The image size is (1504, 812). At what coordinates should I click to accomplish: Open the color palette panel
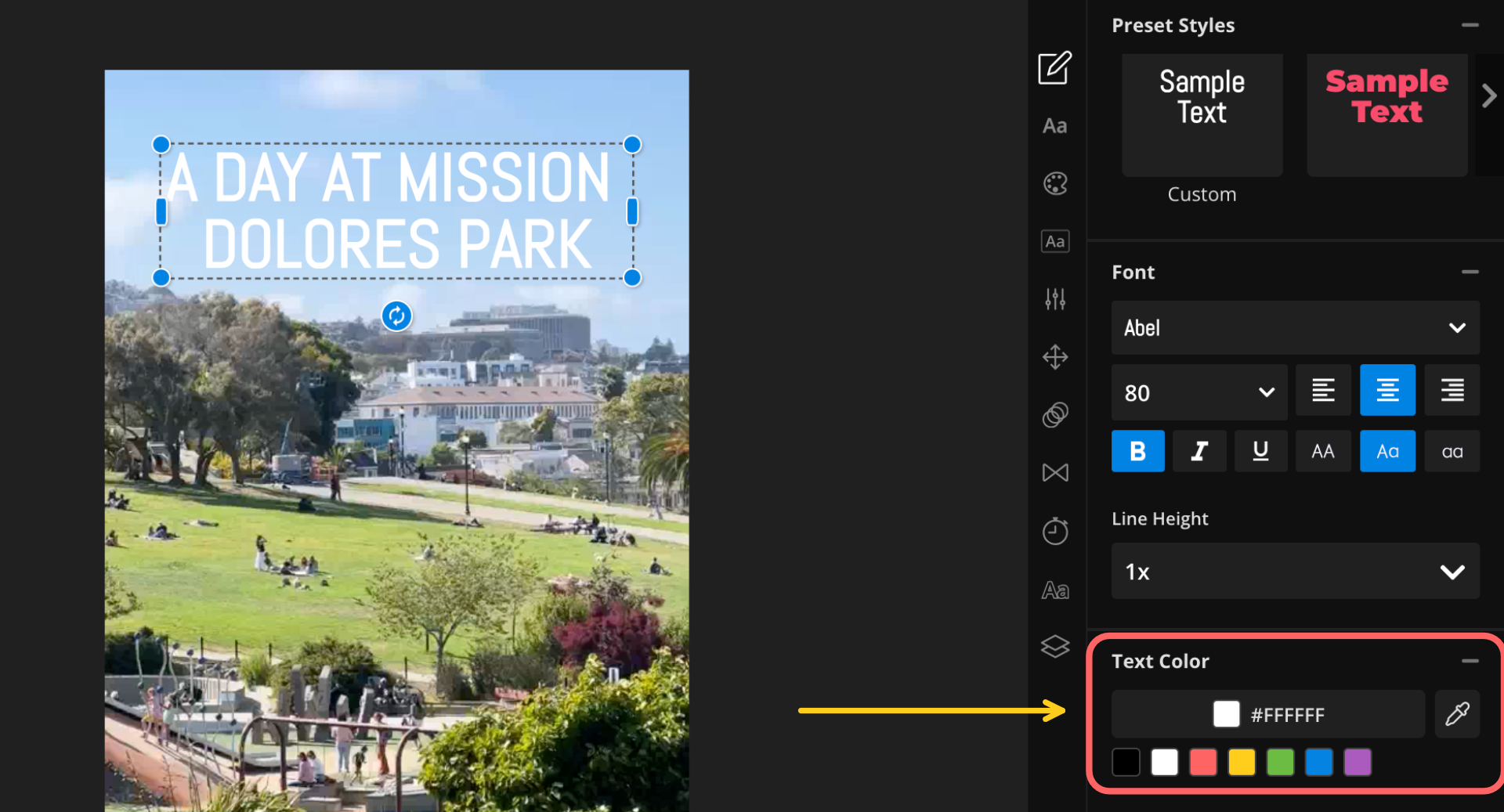(x=1055, y=183)
